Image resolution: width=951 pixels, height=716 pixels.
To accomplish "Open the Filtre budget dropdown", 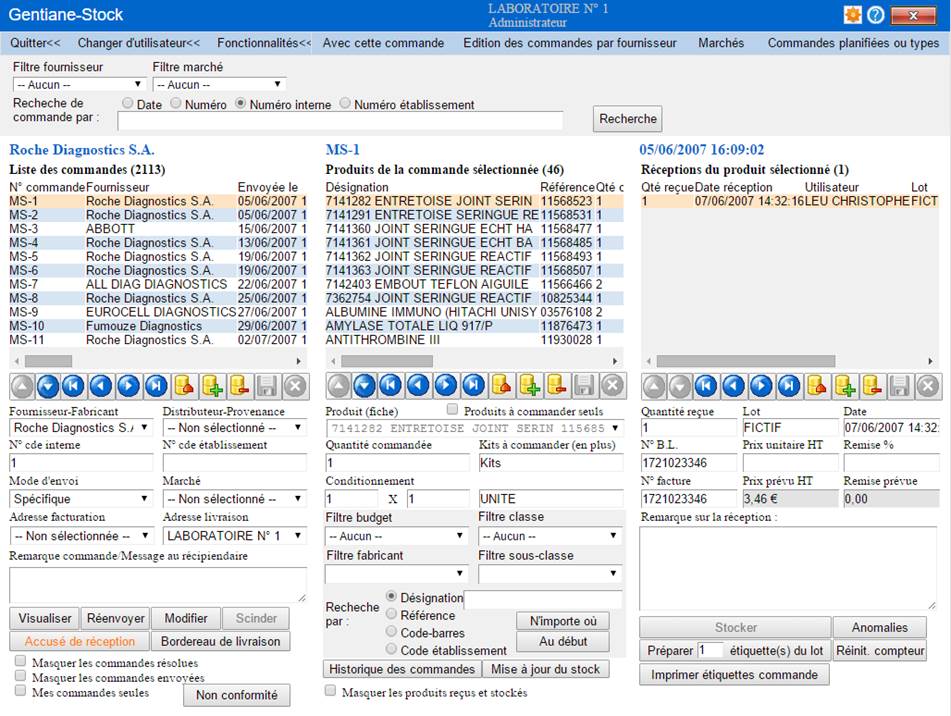I will pos(396,536).
